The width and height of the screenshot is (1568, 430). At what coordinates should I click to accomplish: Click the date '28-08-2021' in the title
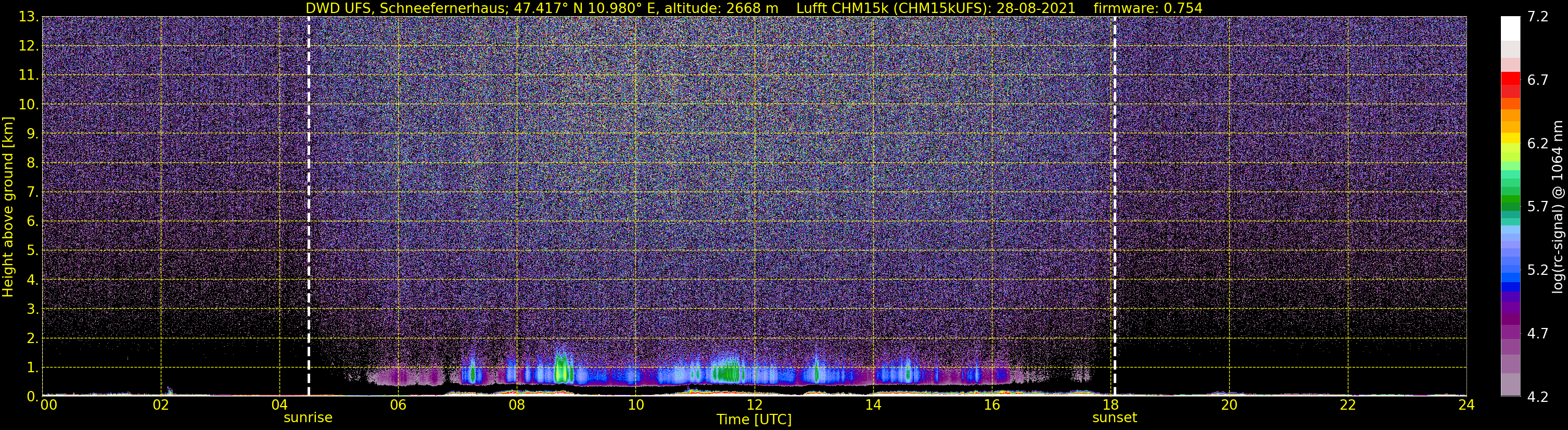[1036, 8]
